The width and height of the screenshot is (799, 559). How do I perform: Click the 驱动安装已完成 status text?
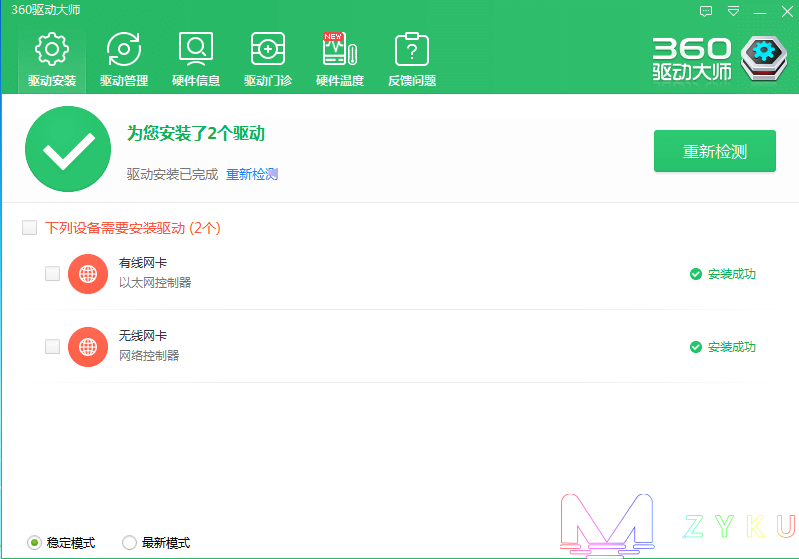coord(172,174)
